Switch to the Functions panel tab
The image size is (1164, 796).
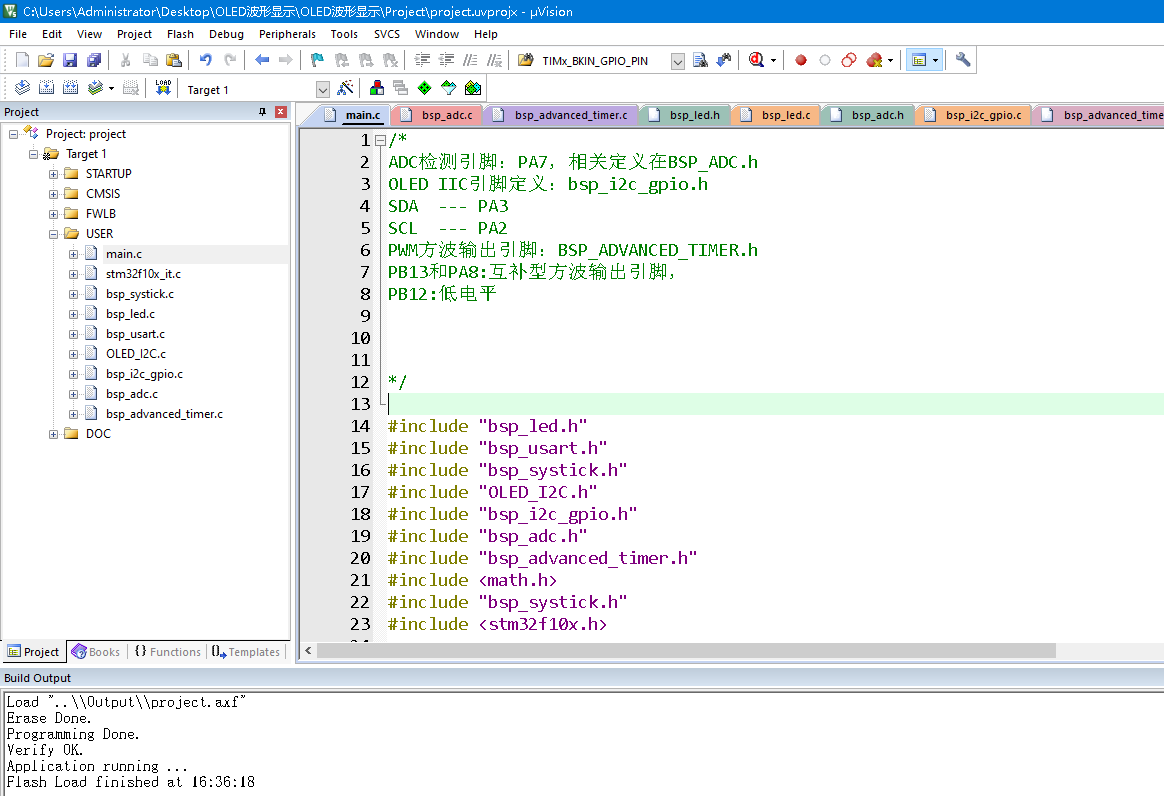pyautogui.click(x=168, y=652)
